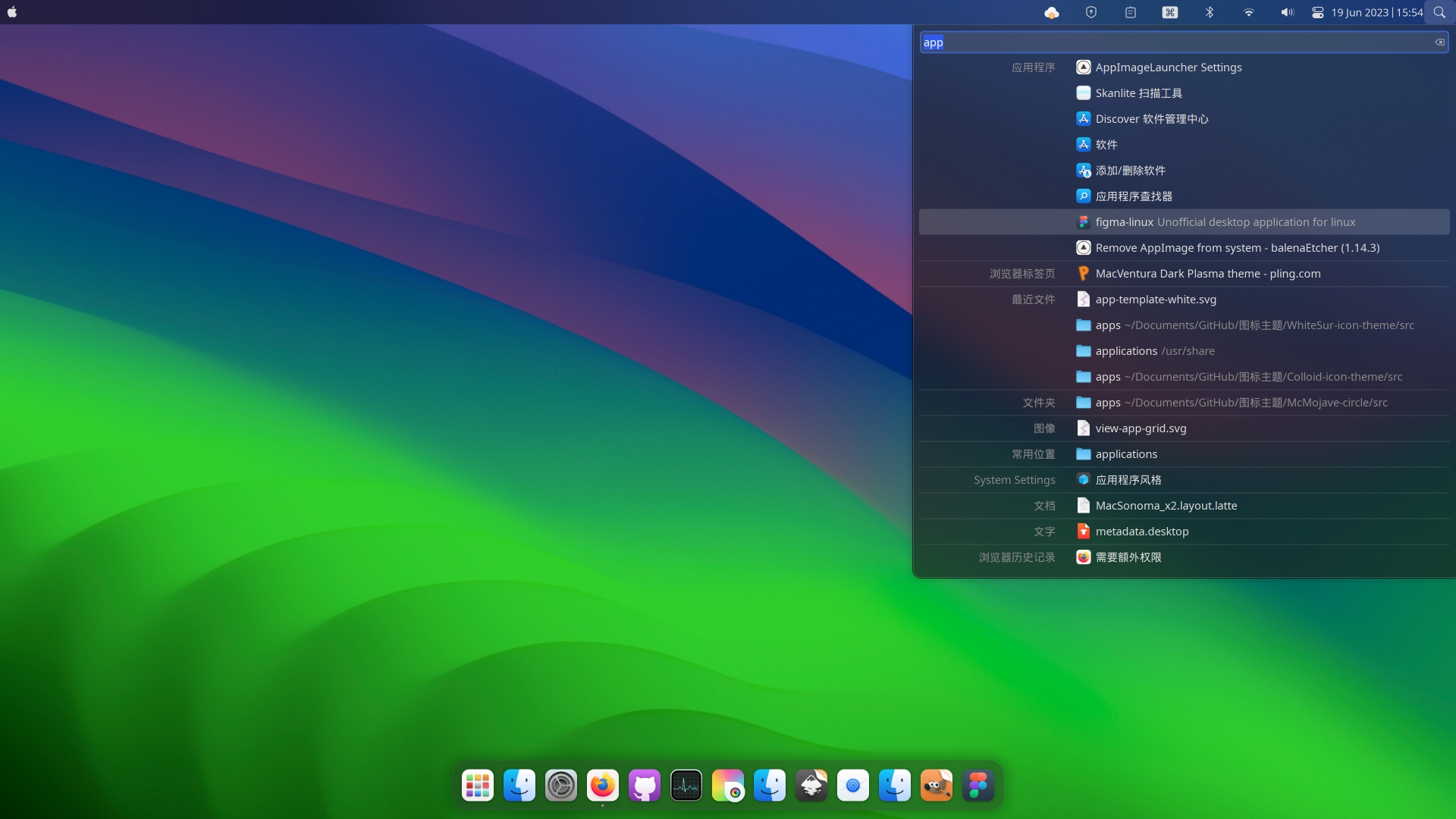This screenshot has width=1456, height=819.
Task: Launch Firefox from the dock
Action: [603, 786]
